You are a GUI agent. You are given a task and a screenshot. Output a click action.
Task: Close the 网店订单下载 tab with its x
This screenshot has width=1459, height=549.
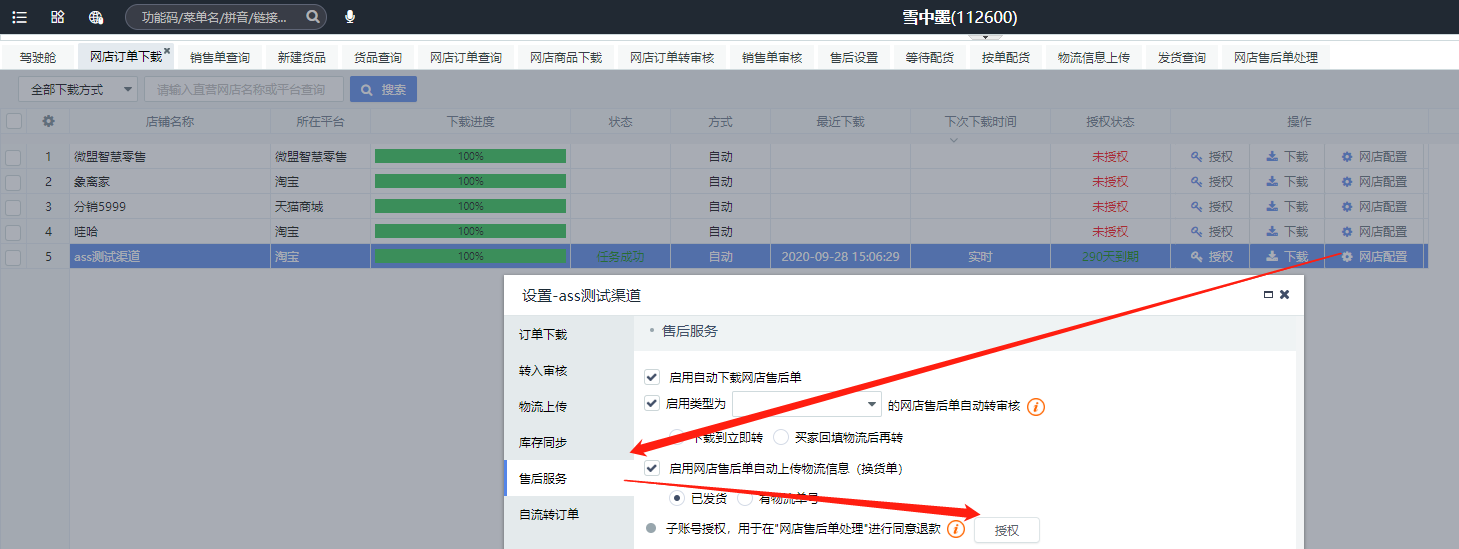pos(167,51)
